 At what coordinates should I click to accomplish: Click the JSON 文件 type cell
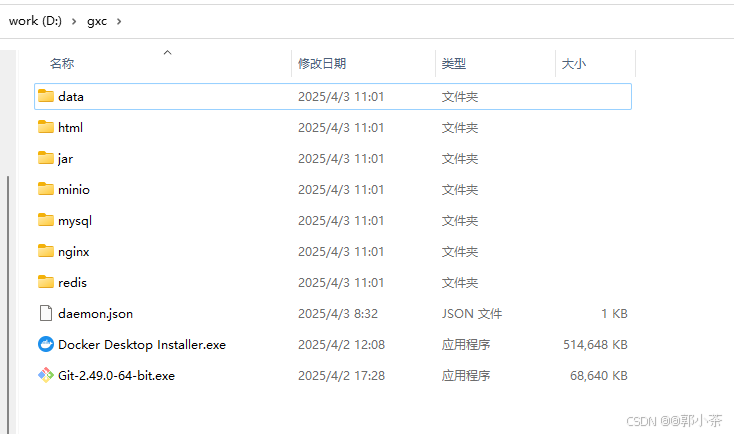pyautogui.click(x=472, y=314)
